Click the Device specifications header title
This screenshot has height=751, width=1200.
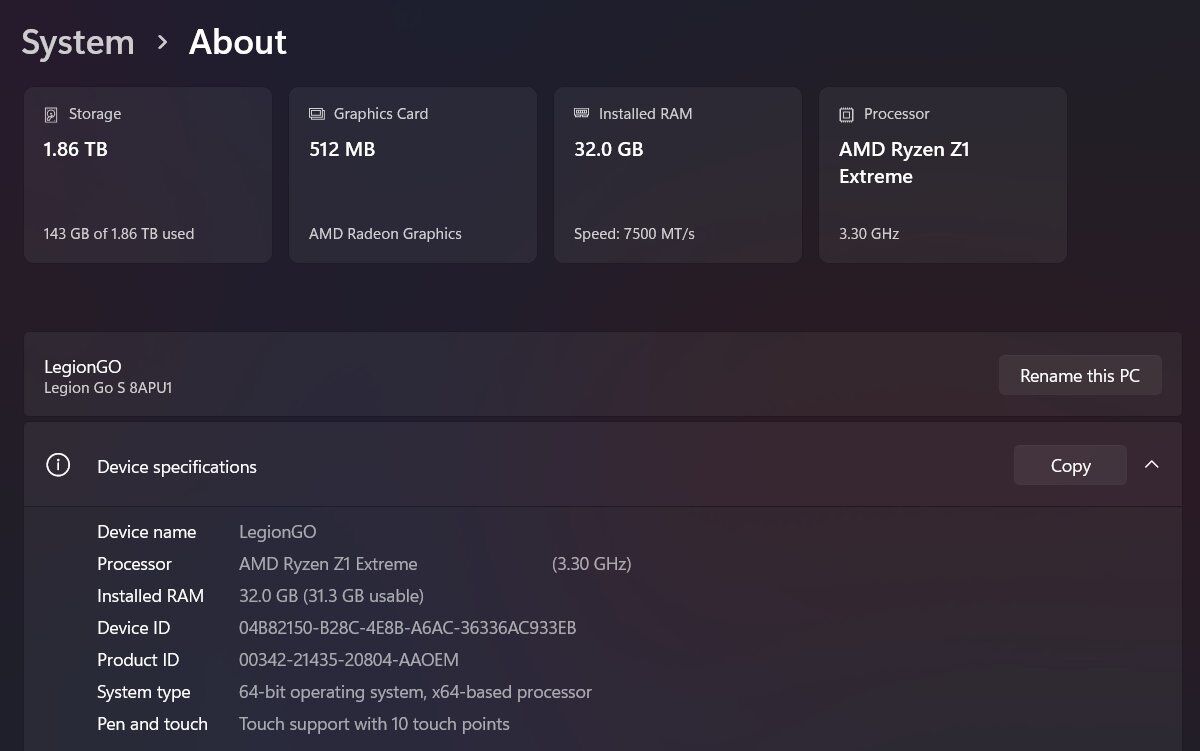[177, 467]
